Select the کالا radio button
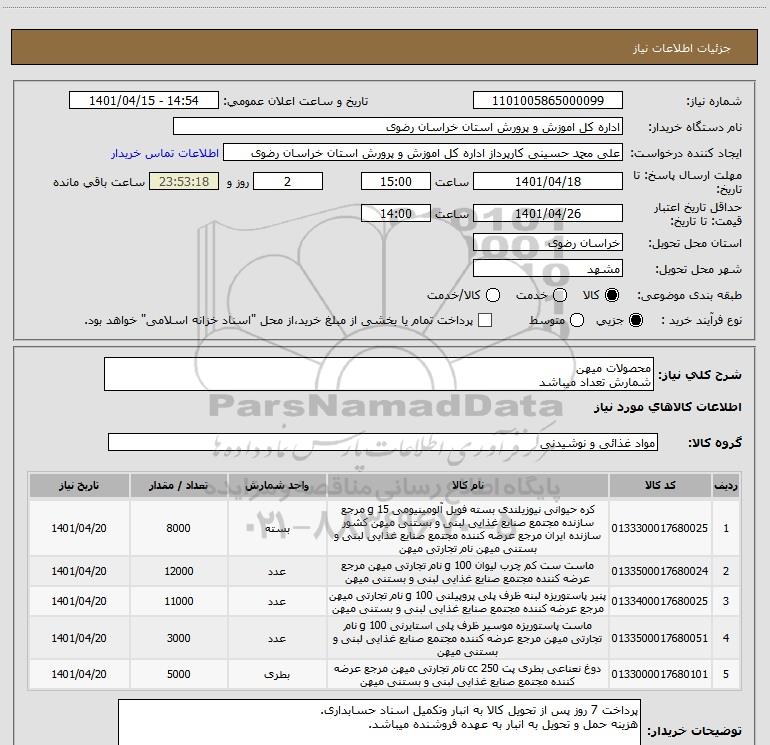This screenshot has width=770, height=745. (x=612, y=295)
